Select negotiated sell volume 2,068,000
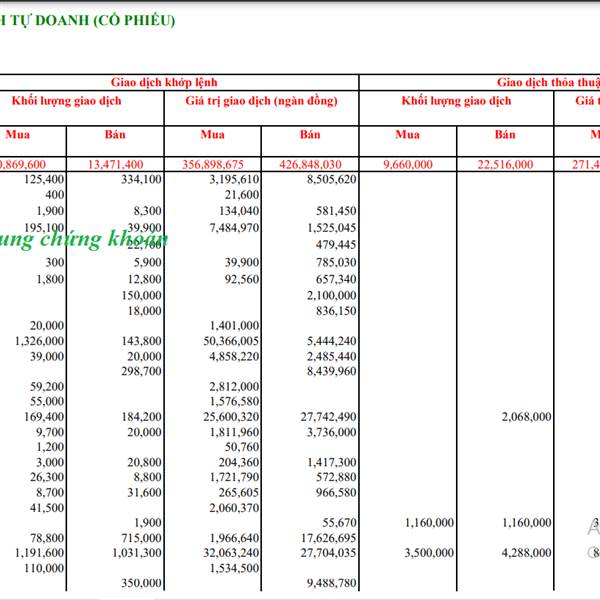Image resolution: width=600 pixels, height=600 pixels. click(527, 417)
